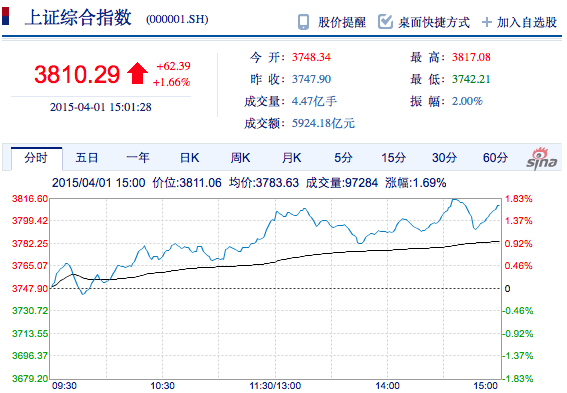
Task: Click the red up arrow beside 3810.29
Action: 137,73
